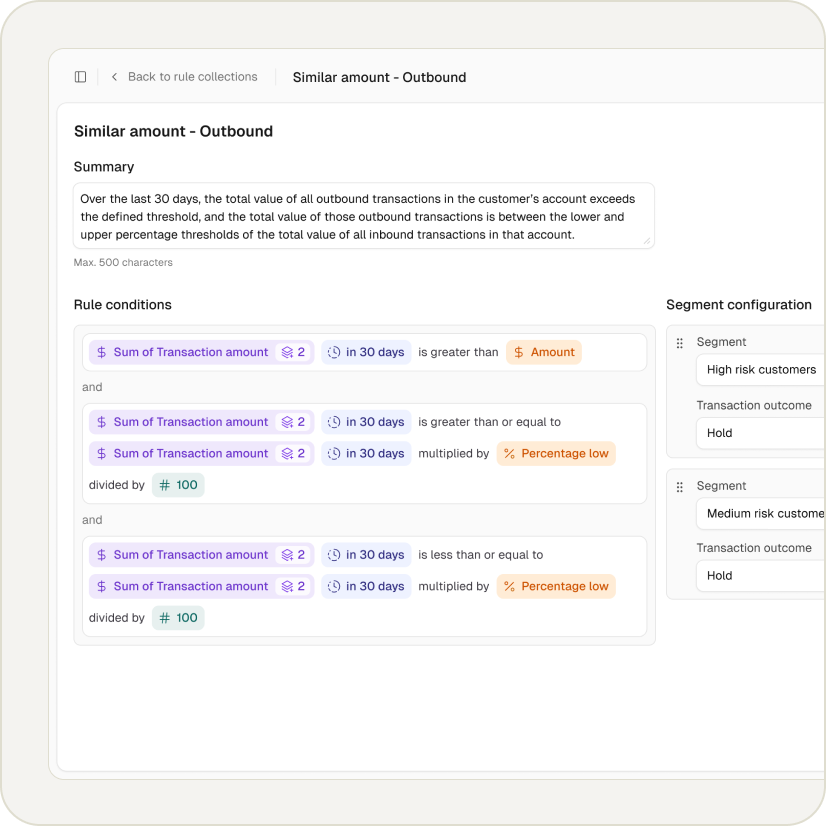Viewport: 826px width, 826px height.
Task: Open in 30 days chip before 'is greater than or equal to'
Action: tap(366, 422)
